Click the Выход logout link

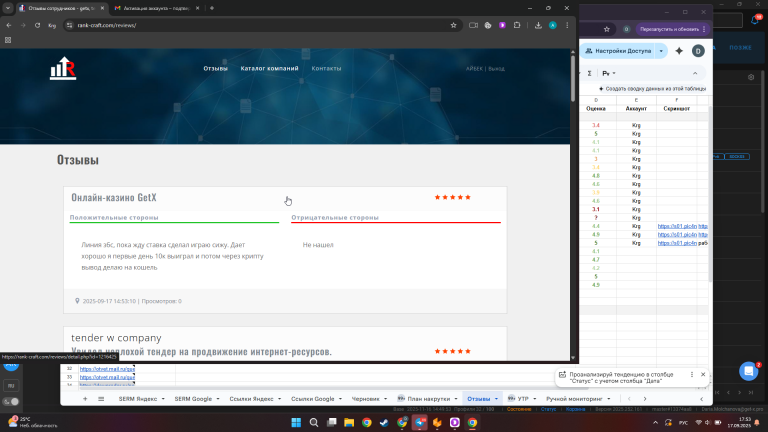[496, 69]
